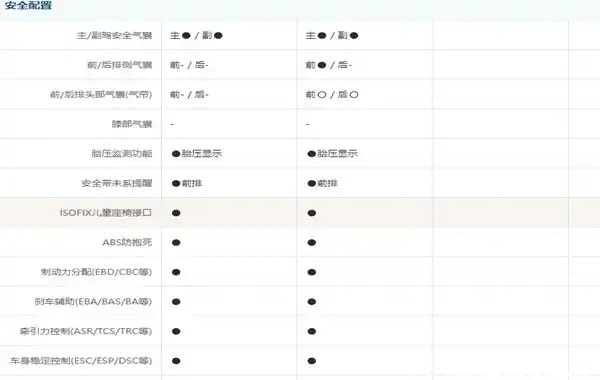Select the 牵引力控制(ASR/TCS/TRC等) row label

[86, 331]
